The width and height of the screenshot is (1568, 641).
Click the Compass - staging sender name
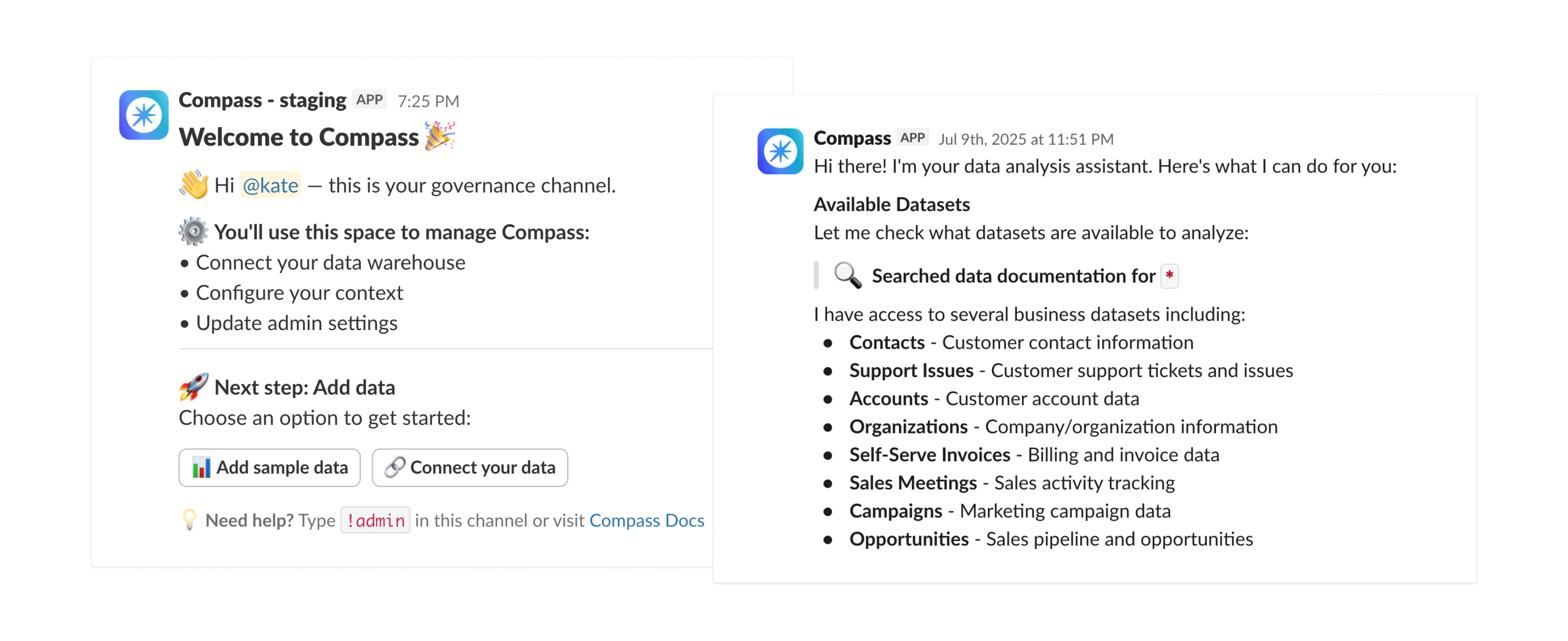tap(262, 100)
